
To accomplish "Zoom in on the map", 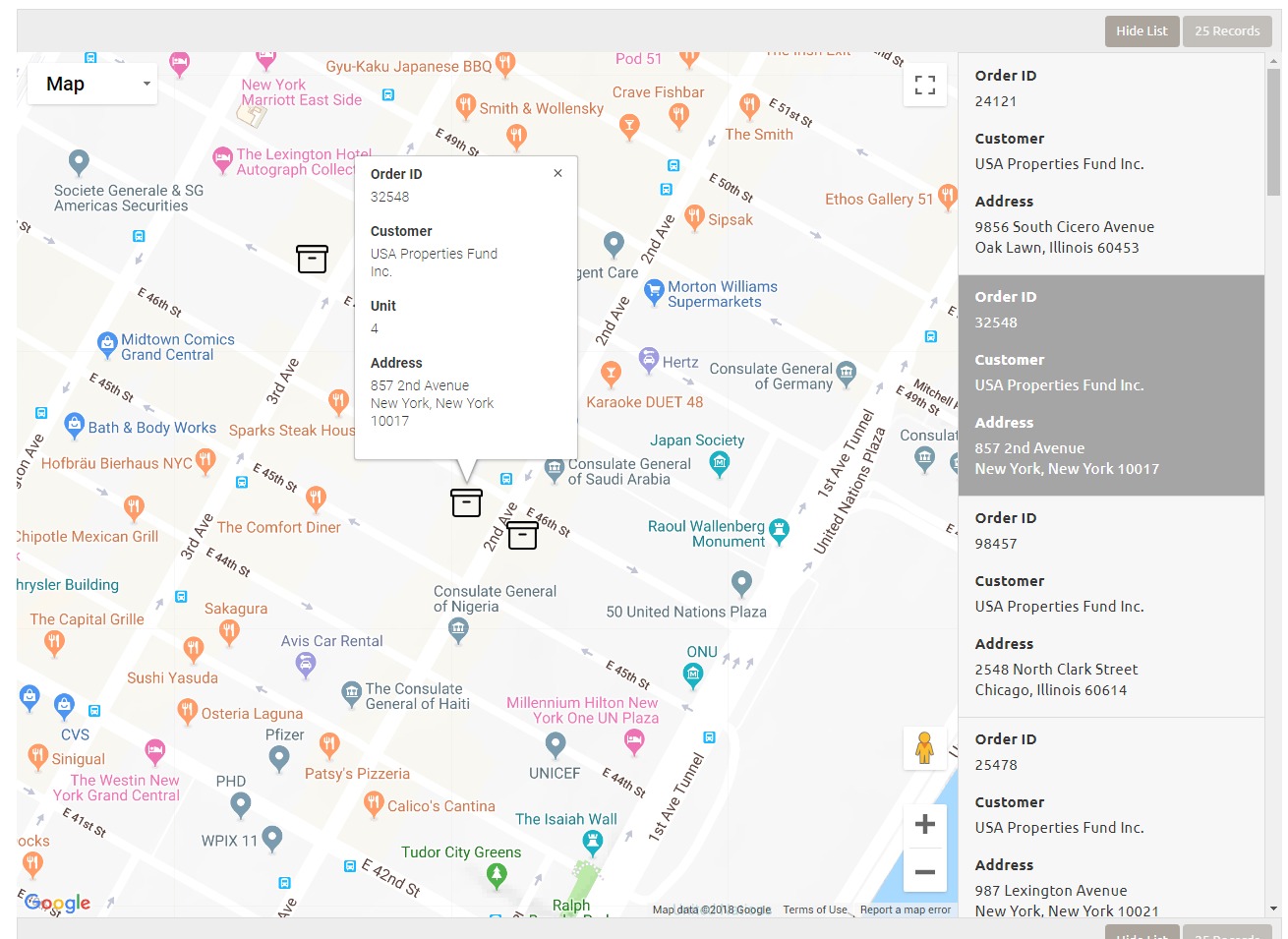I will point(925,824).
